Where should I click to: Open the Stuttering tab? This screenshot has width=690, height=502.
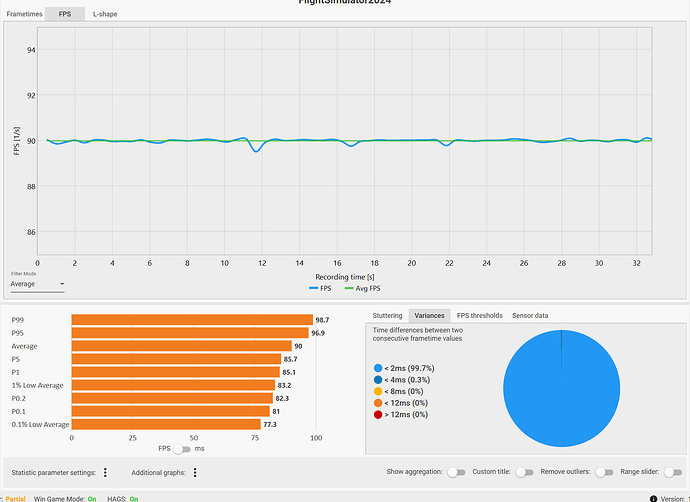pyautogui.click(x=387, y=315)
